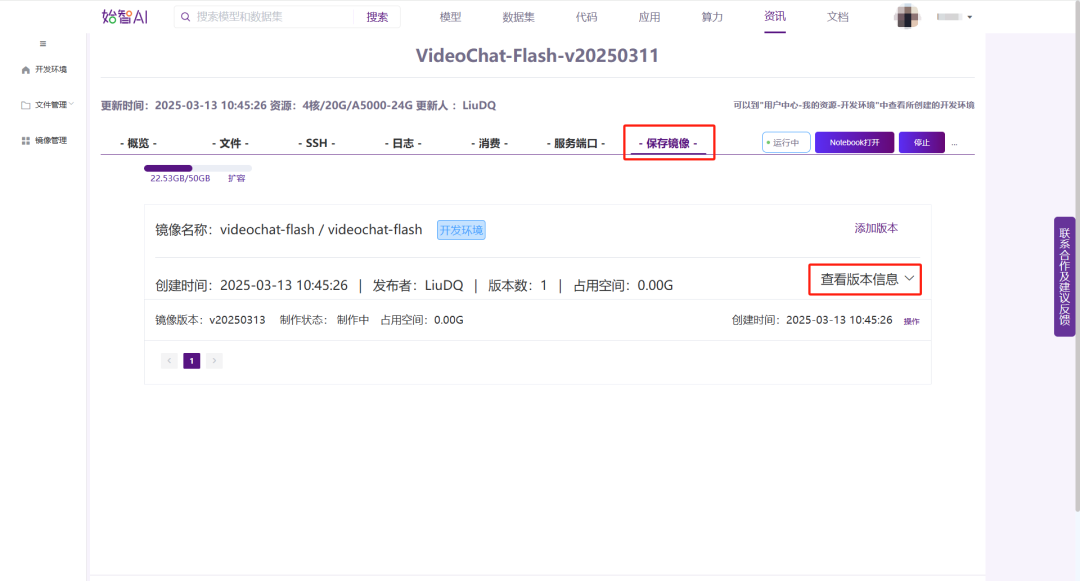The height and width of the screenshot is (581, 1080).
Task: Switch to the 消费 tab
Action: [x=489, y=143]
